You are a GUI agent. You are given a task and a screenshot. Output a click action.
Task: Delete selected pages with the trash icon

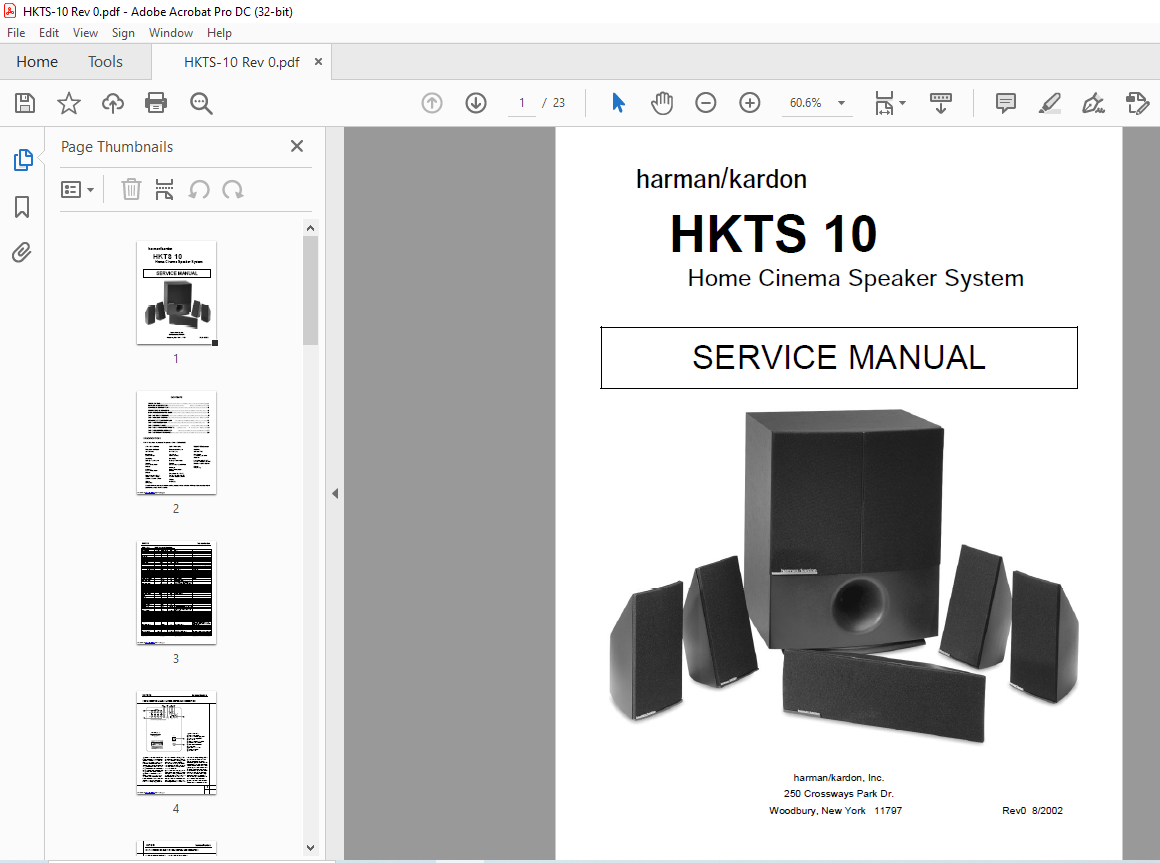[x=131, y=189]
